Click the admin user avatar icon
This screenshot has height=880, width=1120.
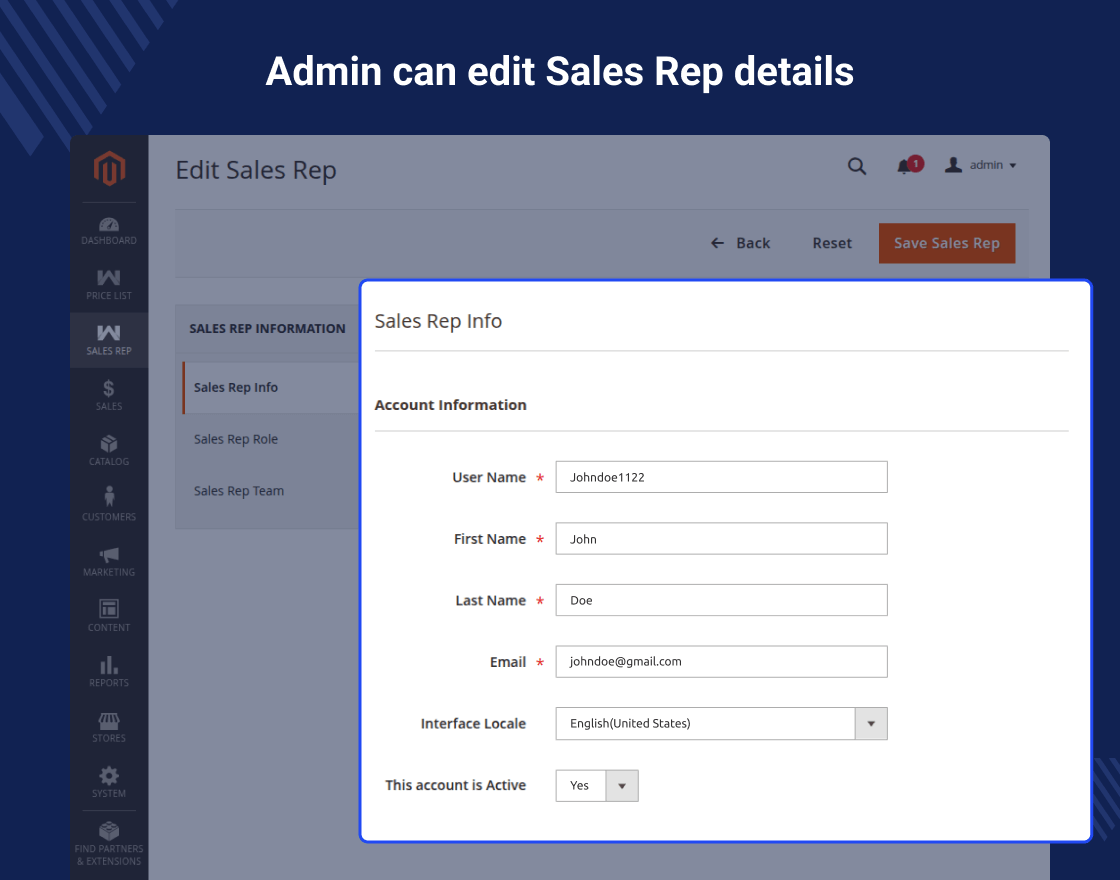[x=953, y=165]
